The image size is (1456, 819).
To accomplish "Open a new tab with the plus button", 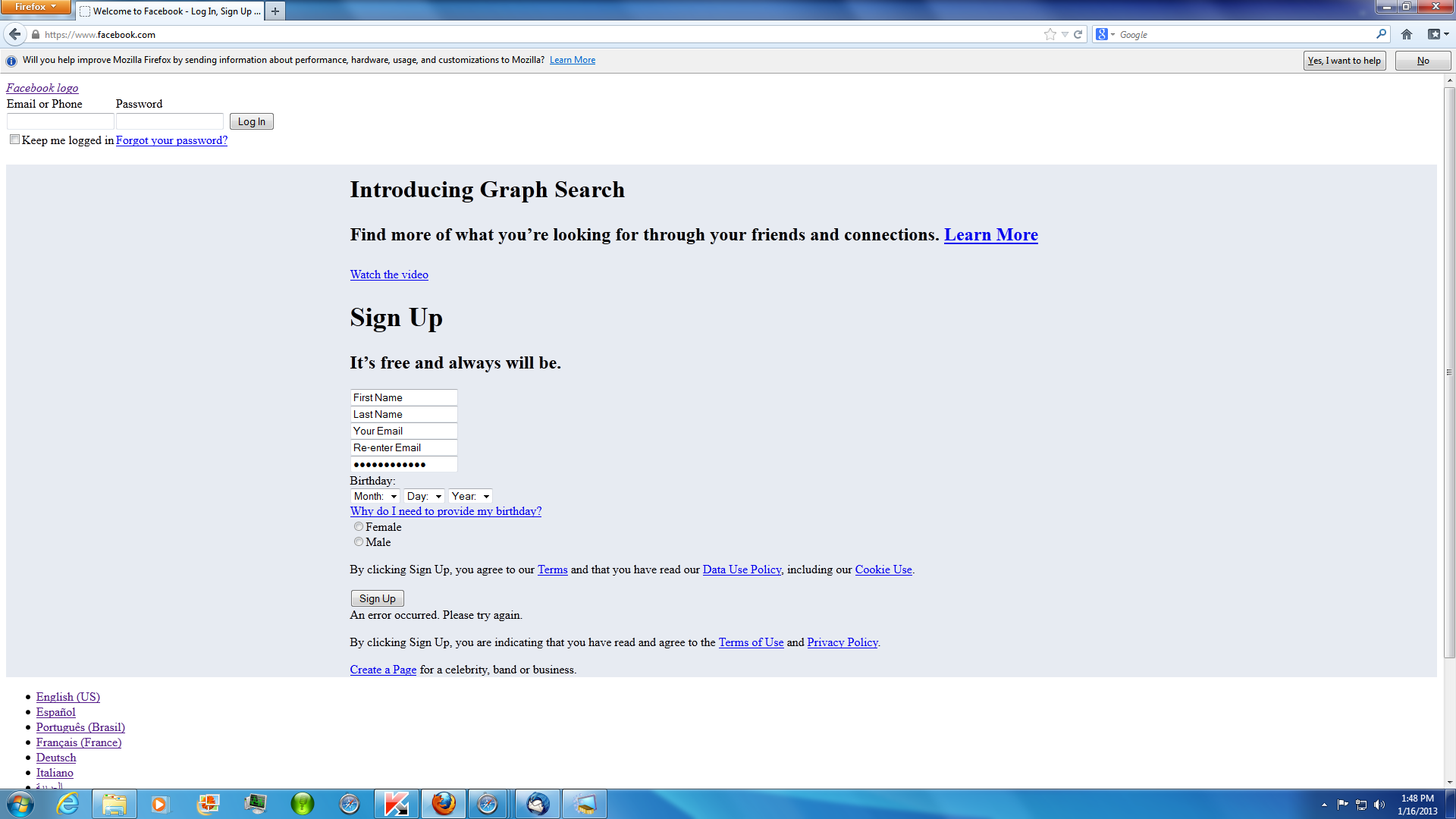I will click(275, 11).
